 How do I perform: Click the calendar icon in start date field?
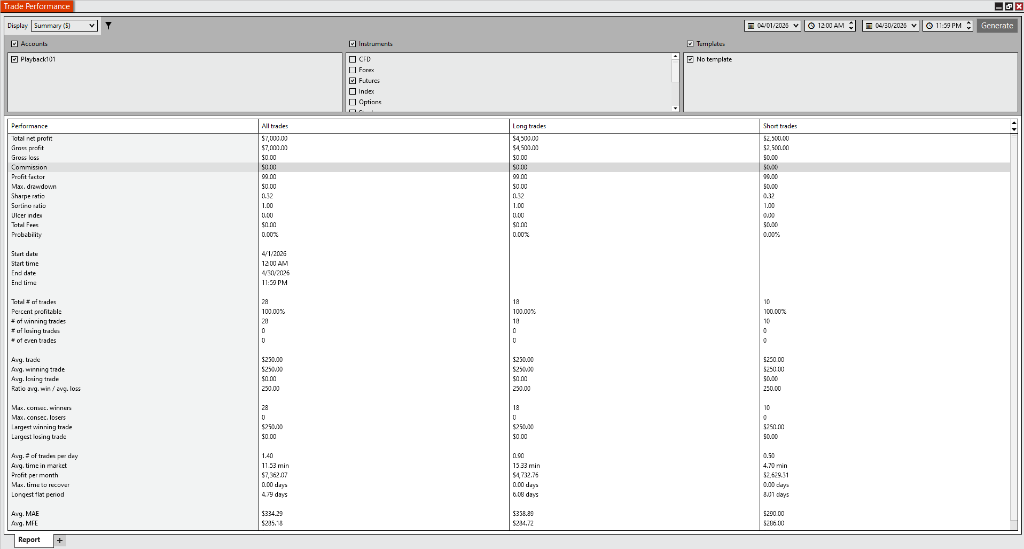click(751, 26)
